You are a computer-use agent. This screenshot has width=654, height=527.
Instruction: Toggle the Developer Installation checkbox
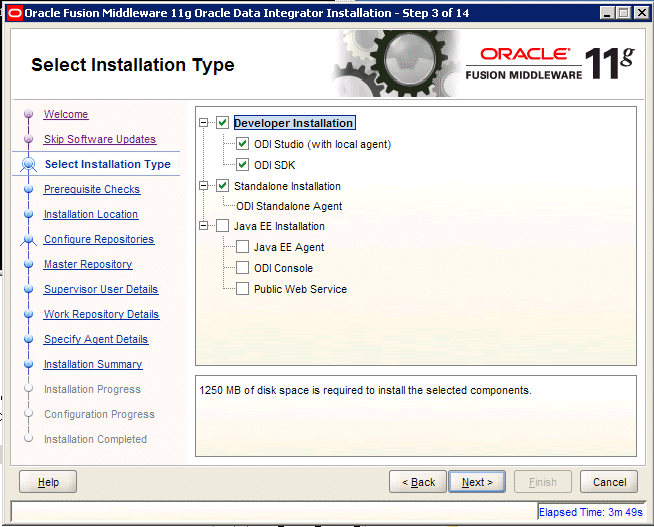(x=222, y=123)
